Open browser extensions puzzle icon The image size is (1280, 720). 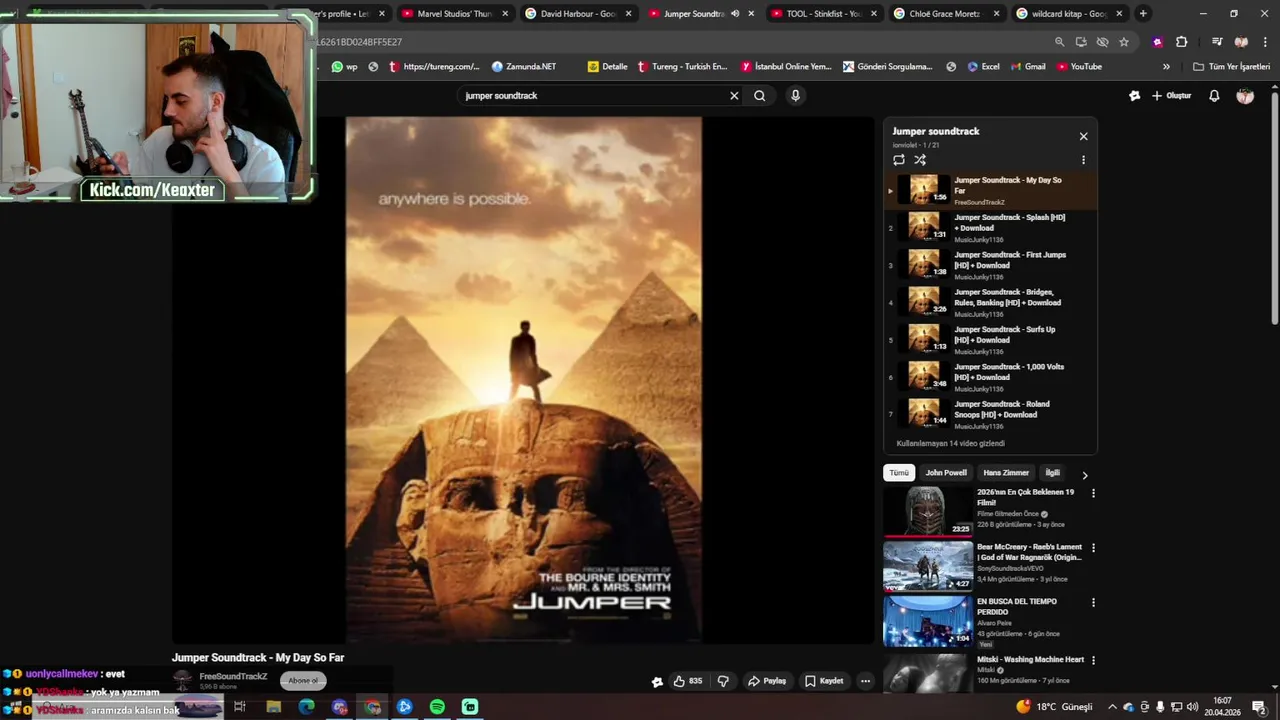(x=1181, y=42)
